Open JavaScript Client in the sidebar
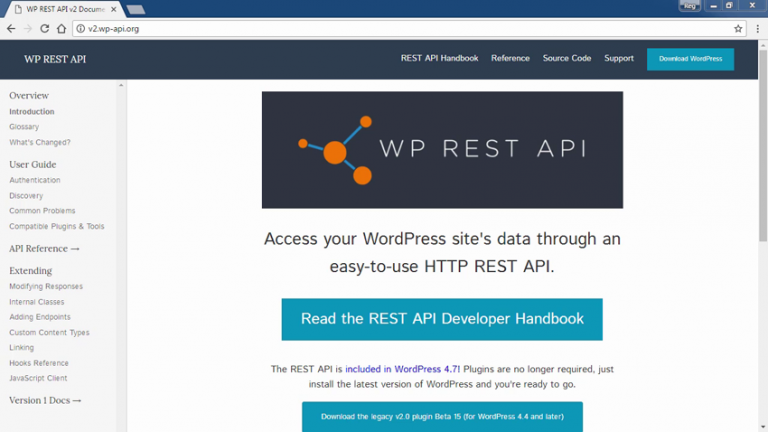The image size is (768, 432). coord(38,379)
